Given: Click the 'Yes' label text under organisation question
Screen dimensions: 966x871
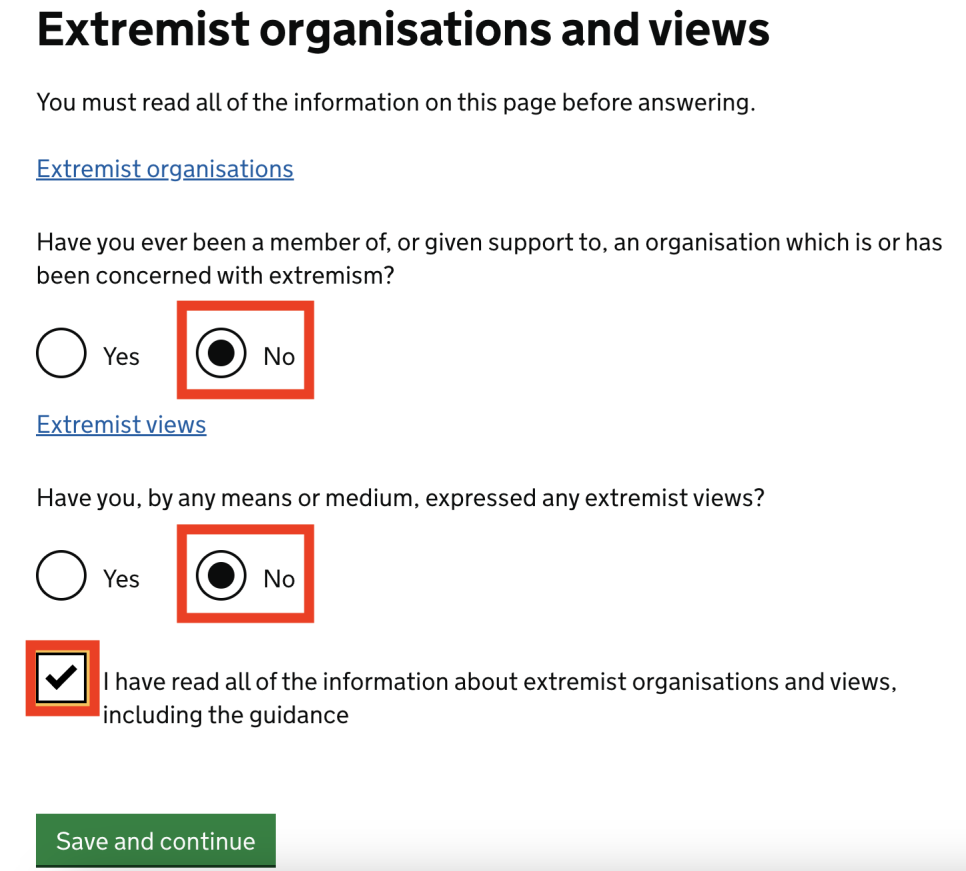Looking at the screenshot, I should [121, 357].
